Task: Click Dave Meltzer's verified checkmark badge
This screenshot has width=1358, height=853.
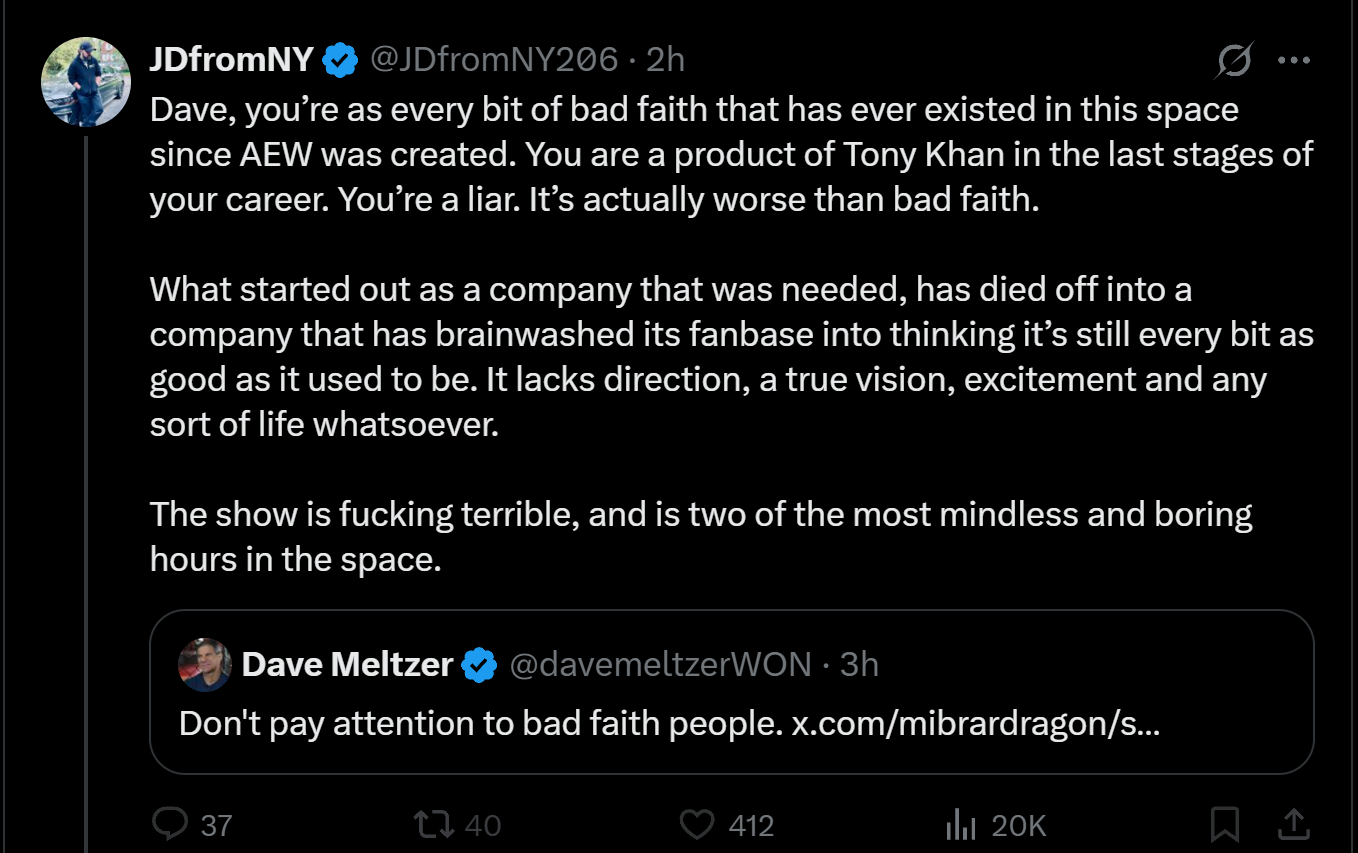Action: [x=480, y=665]
